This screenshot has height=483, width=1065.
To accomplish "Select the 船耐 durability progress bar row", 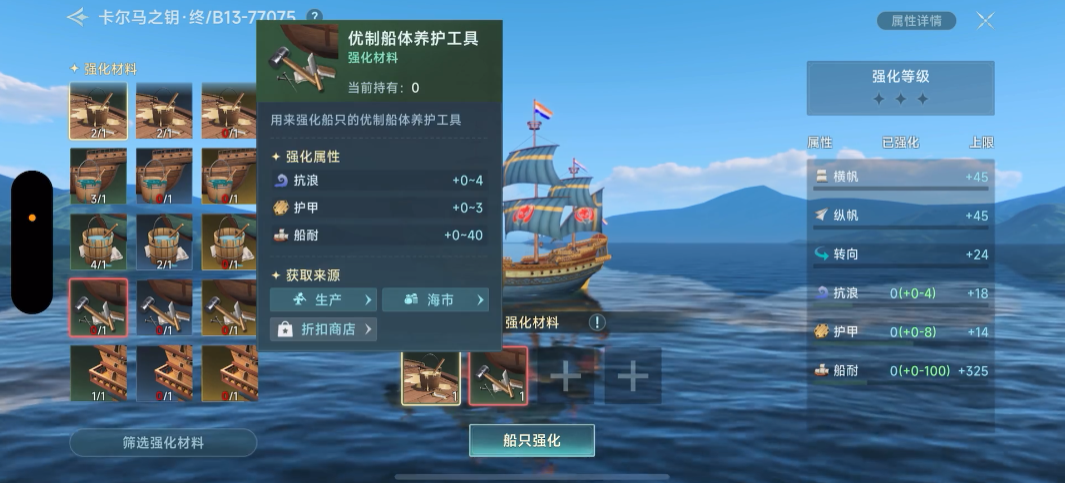I will [x=901, y=373].
